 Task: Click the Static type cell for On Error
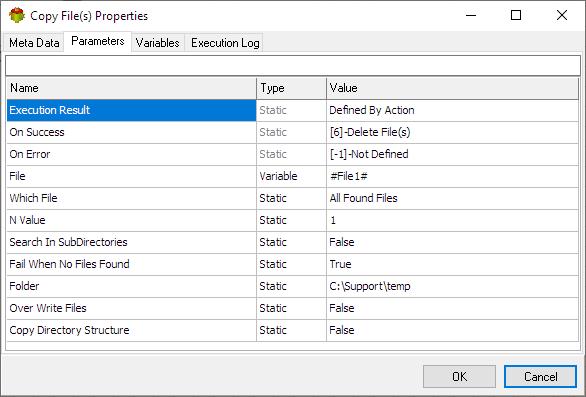click(292, 154)
